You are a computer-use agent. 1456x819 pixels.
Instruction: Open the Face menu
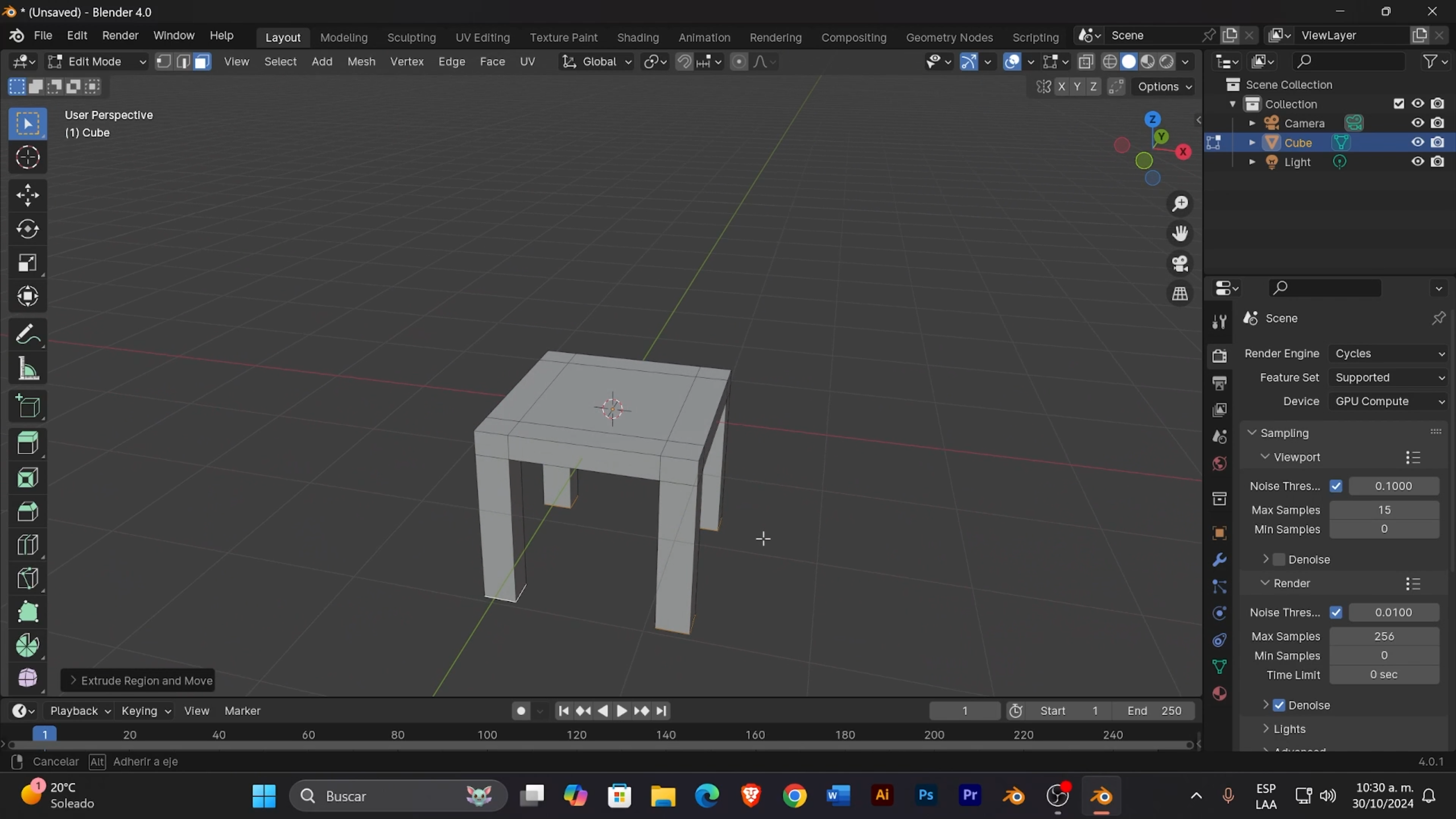tap(492, 61)
